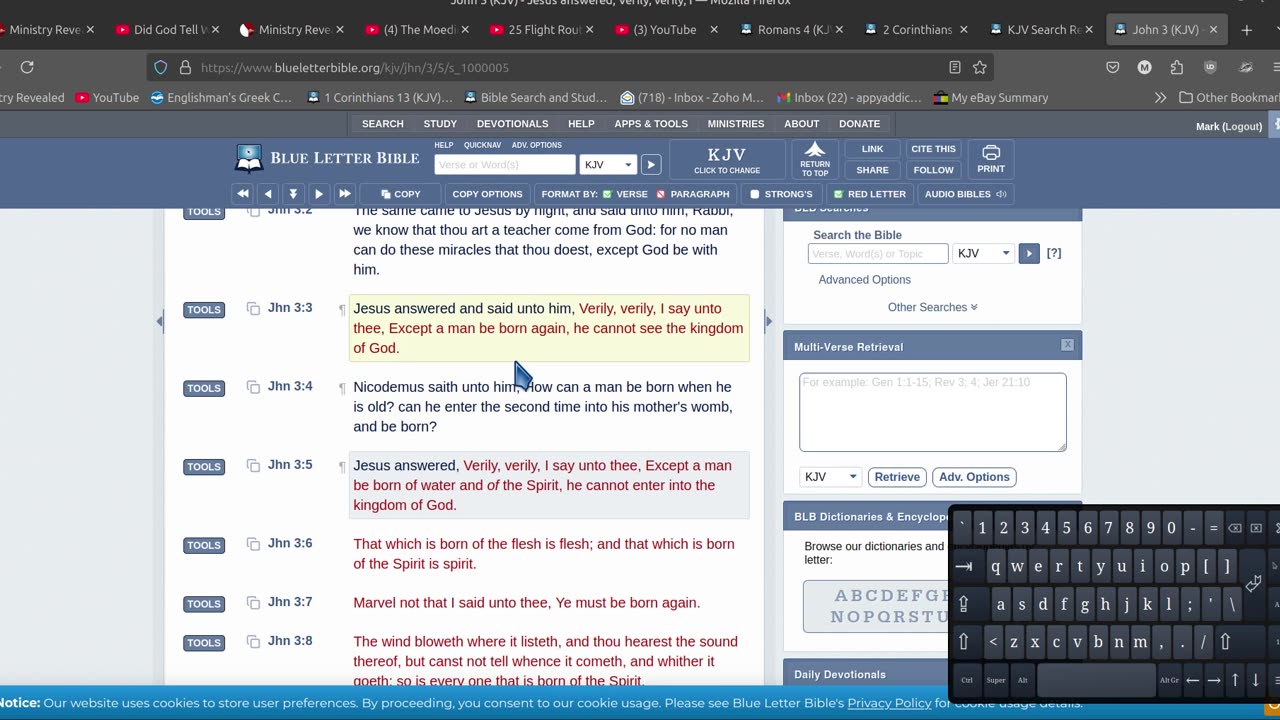Copy verse Jhn 3:6 icon
This screenshot has width=1280, height=720.
click(253, 544)
